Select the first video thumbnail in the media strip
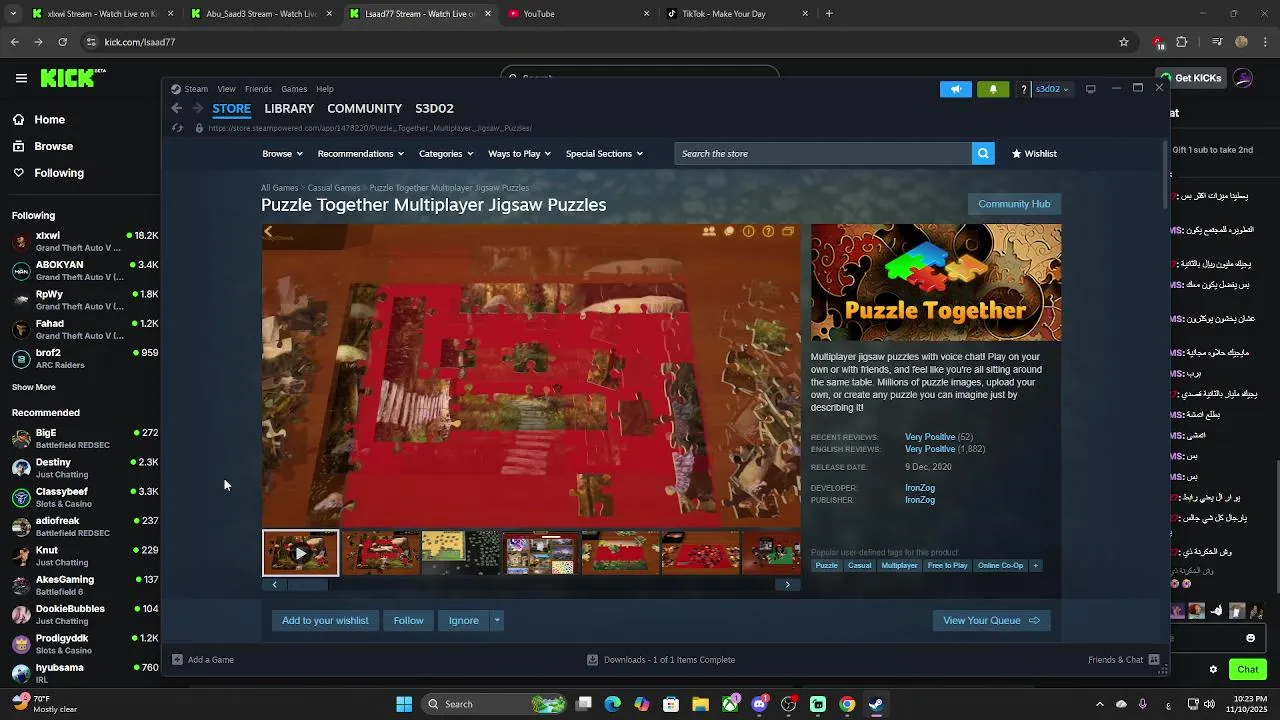Viewport: 1280px width, 720px height. point(300,553)
